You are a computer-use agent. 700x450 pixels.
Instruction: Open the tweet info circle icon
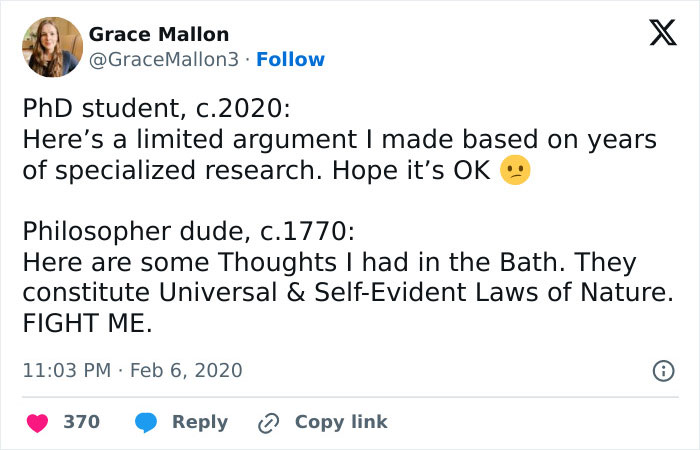pos(662,370)
